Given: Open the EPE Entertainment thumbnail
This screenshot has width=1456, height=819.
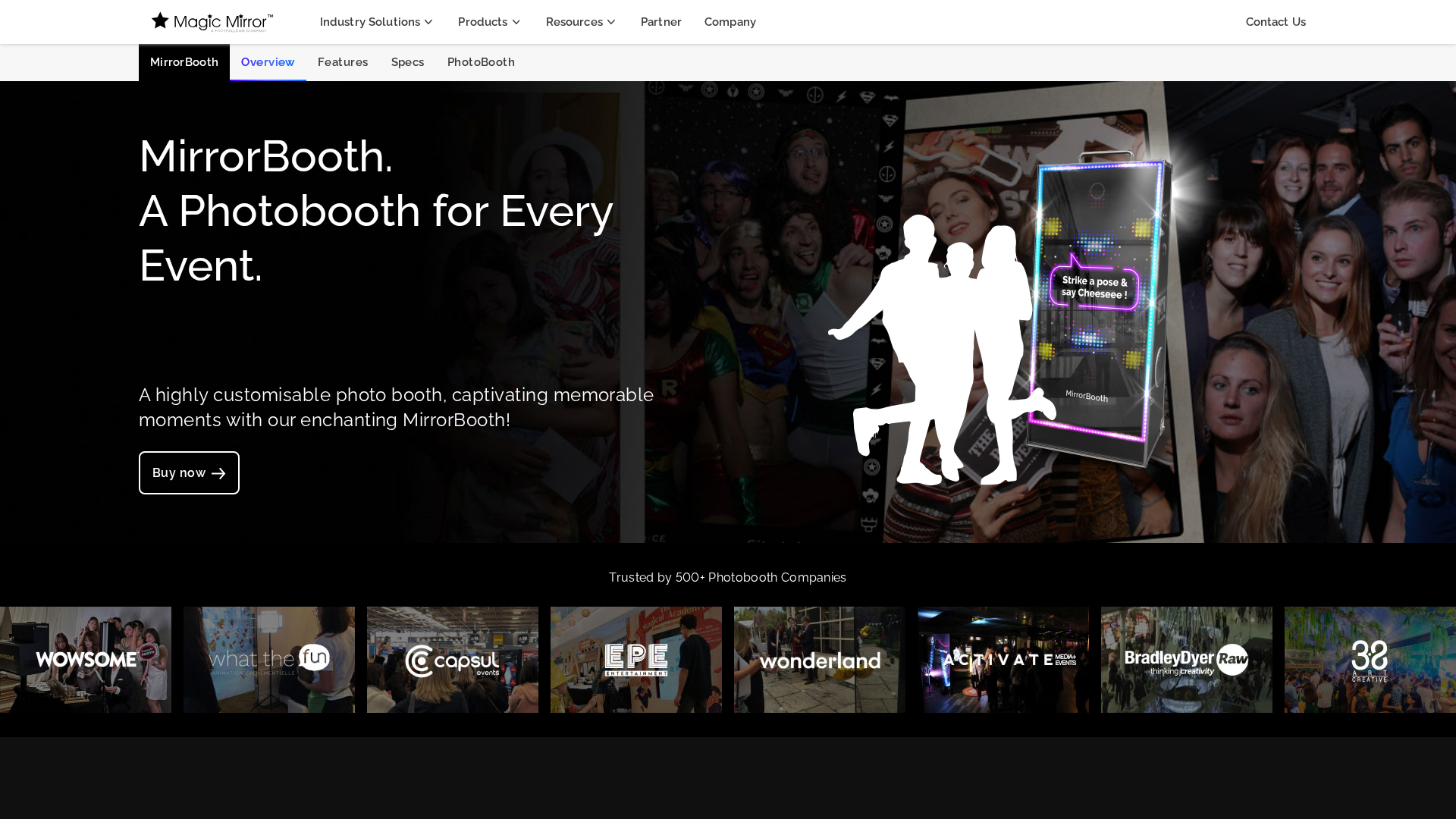Looking at the screenshot, I should 636,660.
